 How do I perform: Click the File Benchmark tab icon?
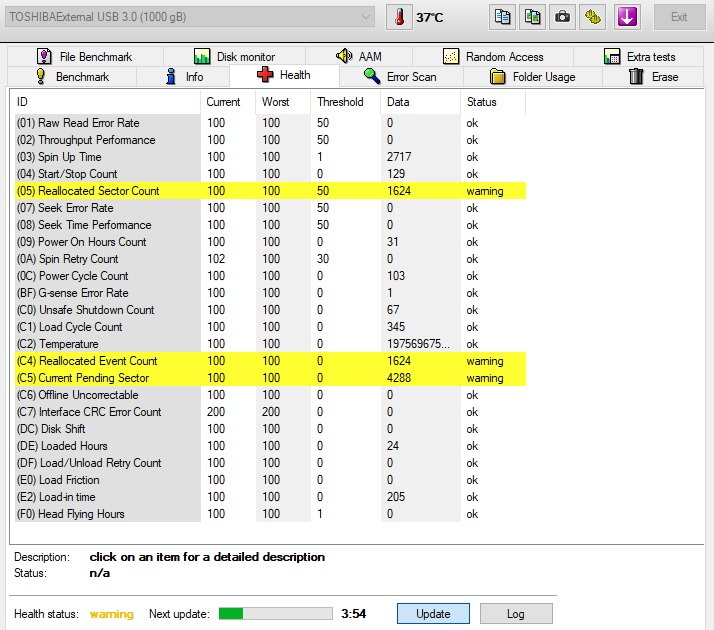44,56
